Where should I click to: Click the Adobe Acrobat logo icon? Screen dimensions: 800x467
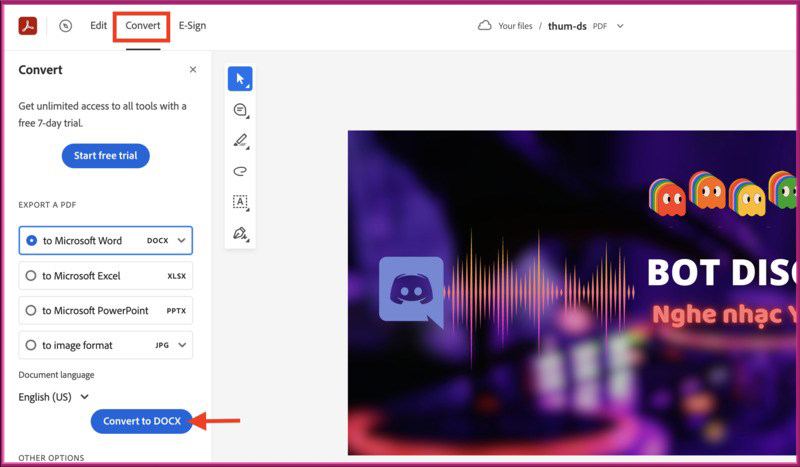pos(28,26)
